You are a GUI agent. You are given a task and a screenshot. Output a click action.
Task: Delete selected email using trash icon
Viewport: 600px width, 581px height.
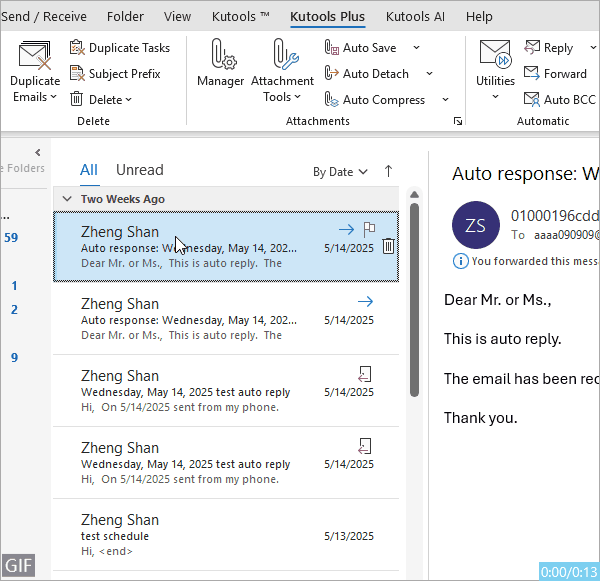pyautogui.click(x=388, y=247)
